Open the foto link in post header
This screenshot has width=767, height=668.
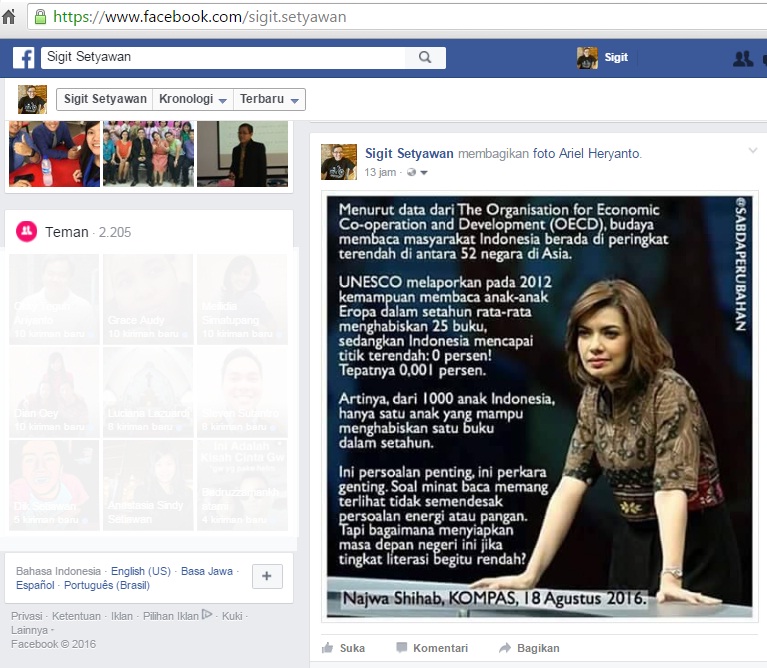point(543,154)
